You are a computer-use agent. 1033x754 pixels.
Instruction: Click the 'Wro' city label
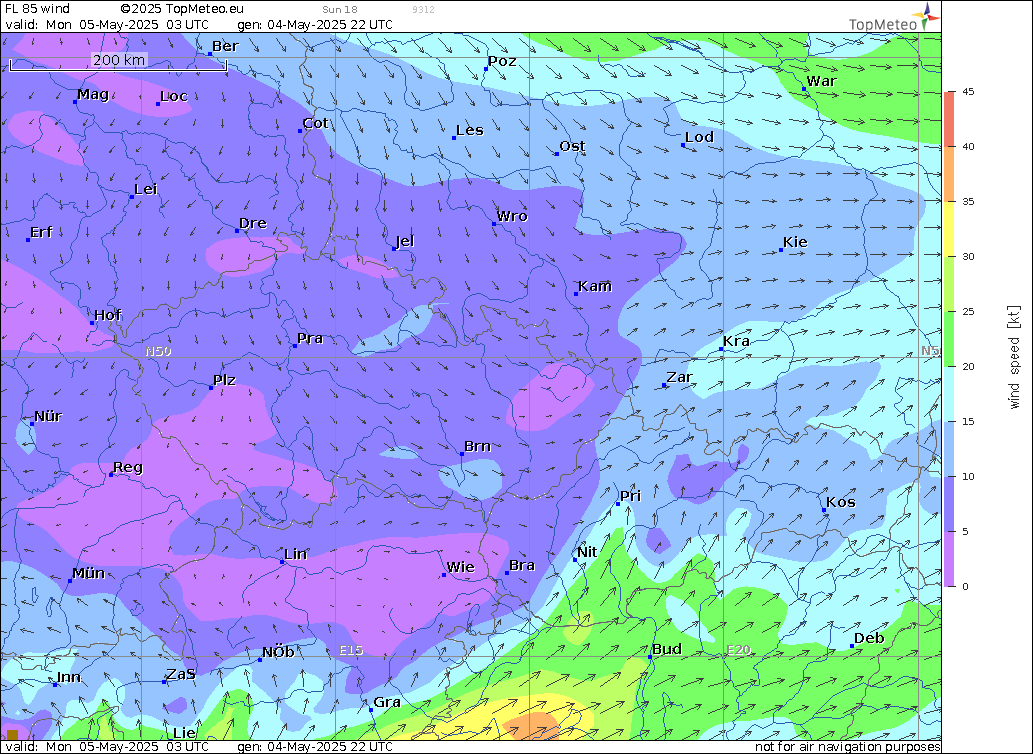[x=512, y=216]
